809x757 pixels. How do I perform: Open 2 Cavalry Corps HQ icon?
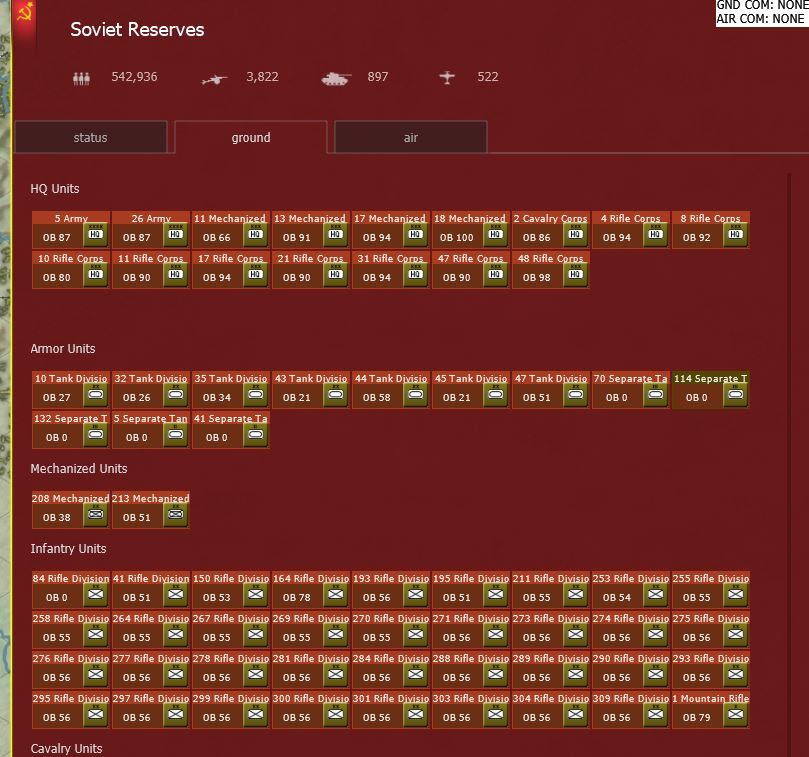point(575,234)
